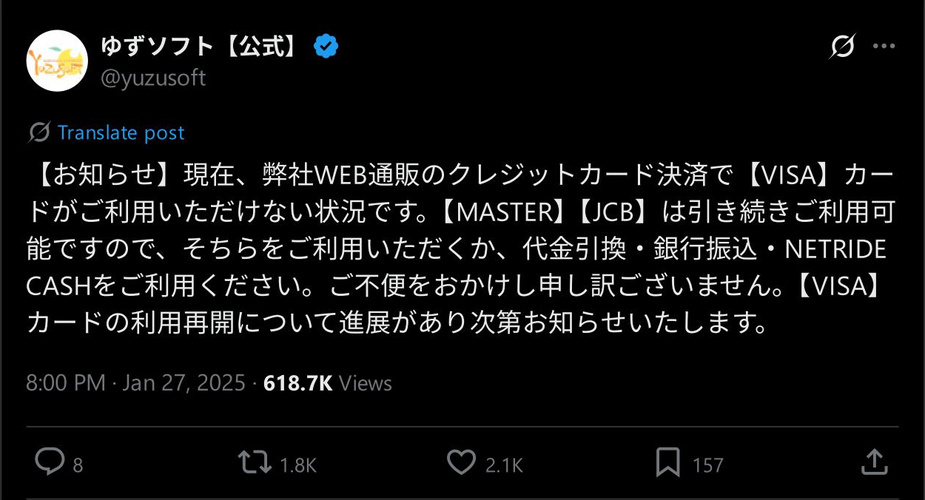Click the ゆずソフト【公式】 display name
The image size is (925, 500).
click(199, 46)
